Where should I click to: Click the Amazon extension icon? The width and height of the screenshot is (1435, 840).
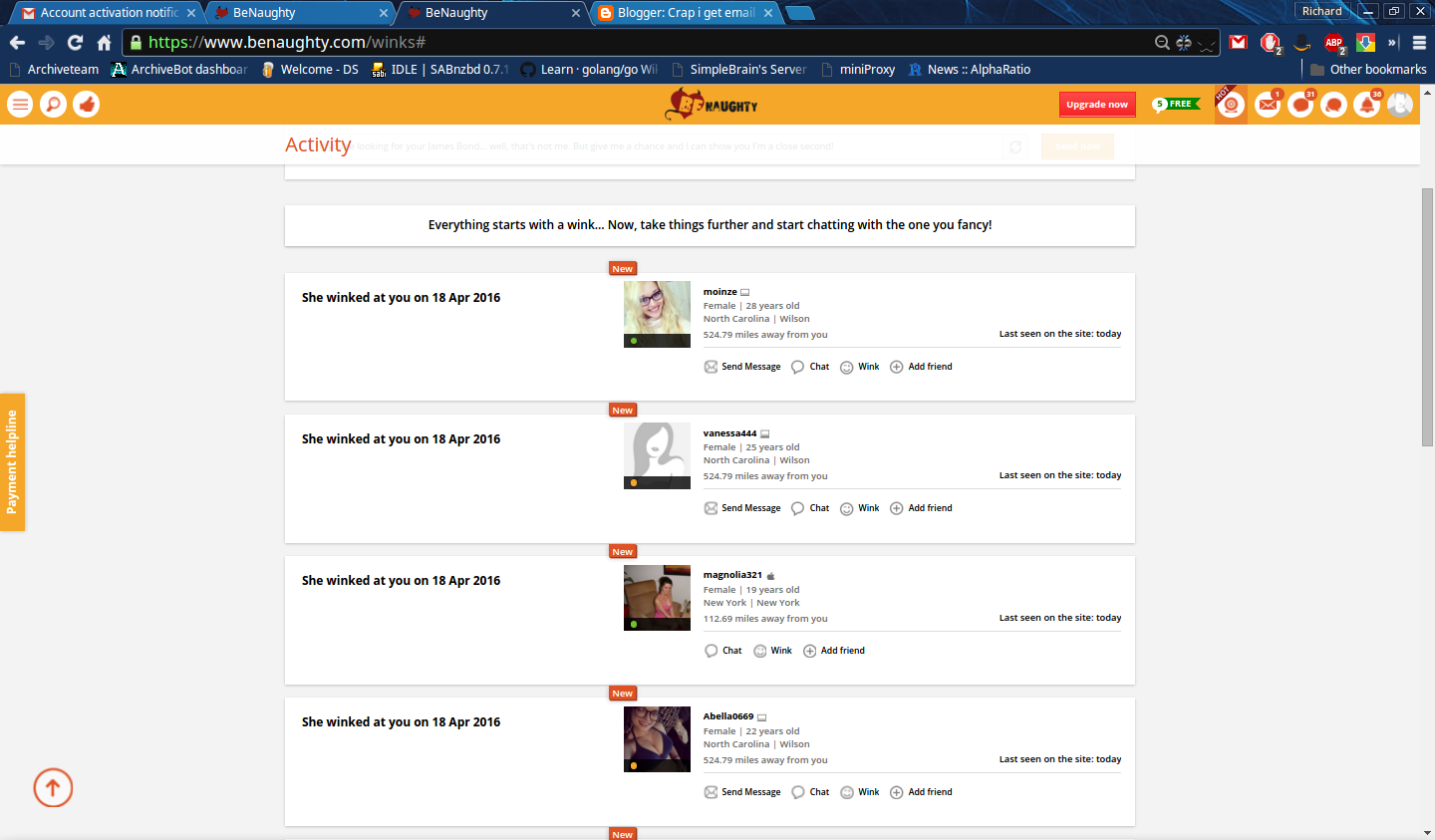(1301, 42)
